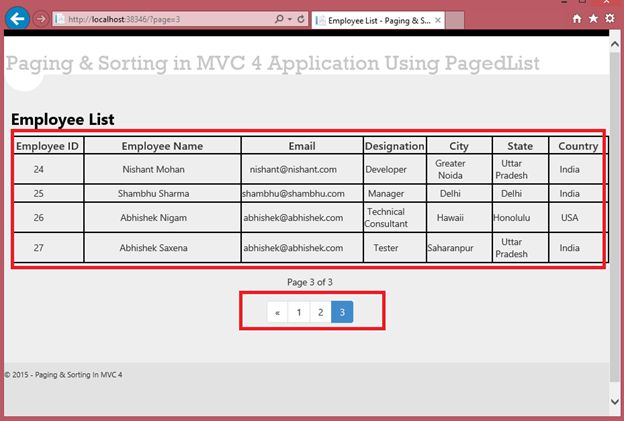Click the Developer designation cell
624x421 pixels.
[x=386, y=170]
